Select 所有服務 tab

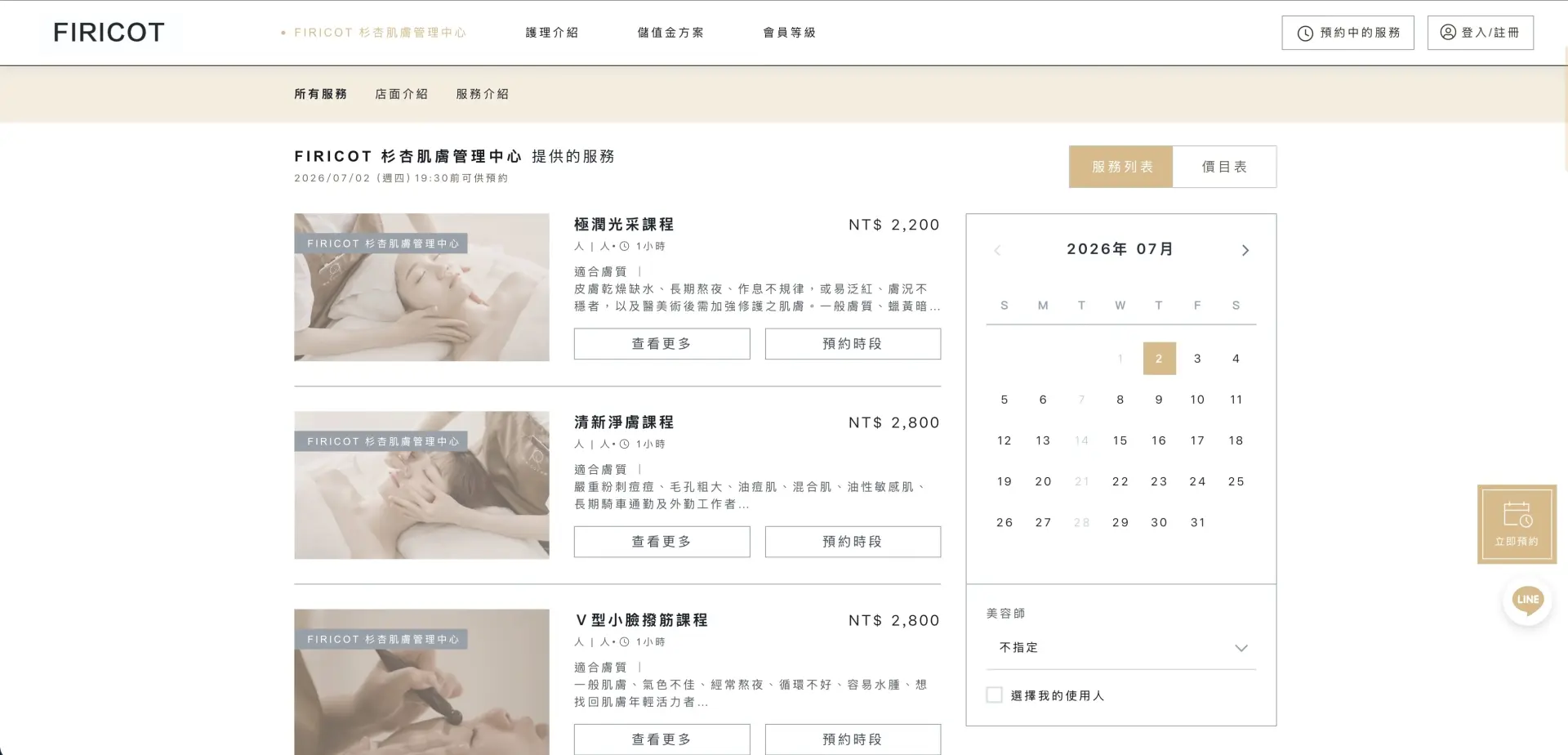coord(321,94)
